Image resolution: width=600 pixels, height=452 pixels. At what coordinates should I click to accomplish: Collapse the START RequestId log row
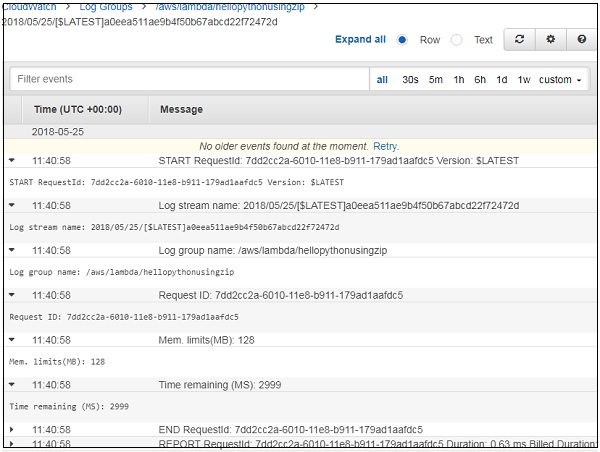tap(12, 160)
